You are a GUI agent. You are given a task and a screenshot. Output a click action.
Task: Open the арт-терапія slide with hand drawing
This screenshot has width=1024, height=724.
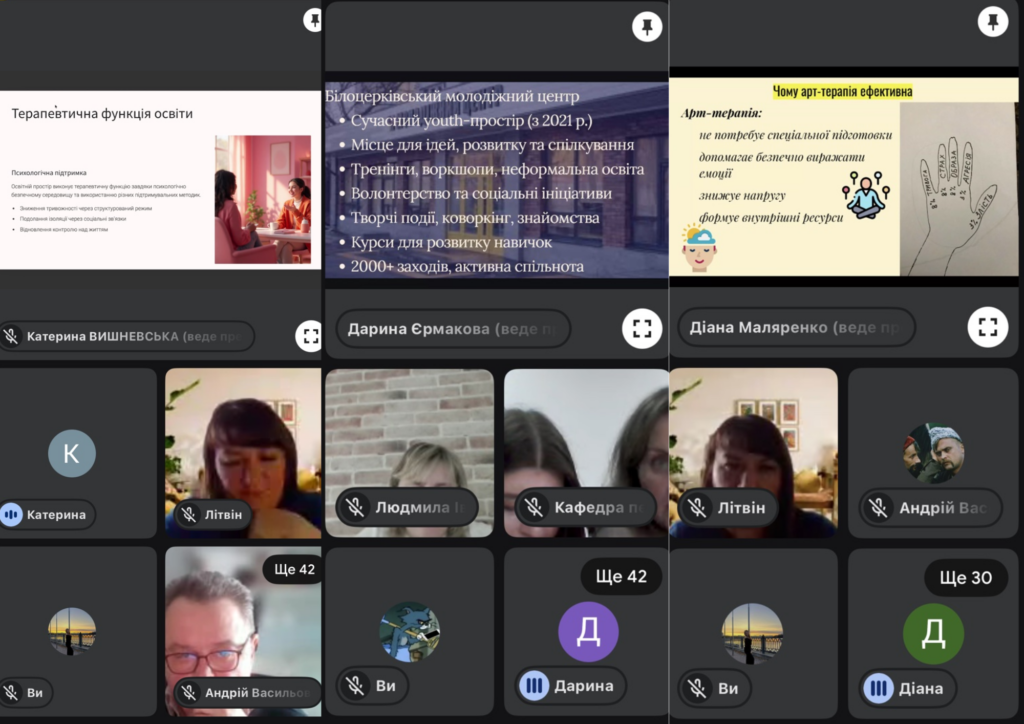843,178
